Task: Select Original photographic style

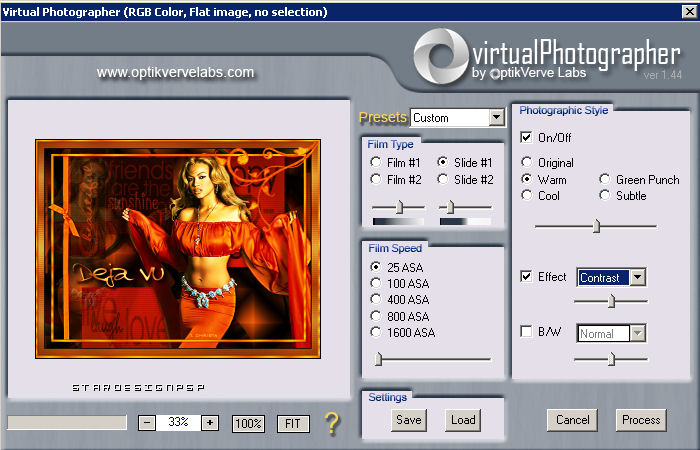Action: coord(527,162)
